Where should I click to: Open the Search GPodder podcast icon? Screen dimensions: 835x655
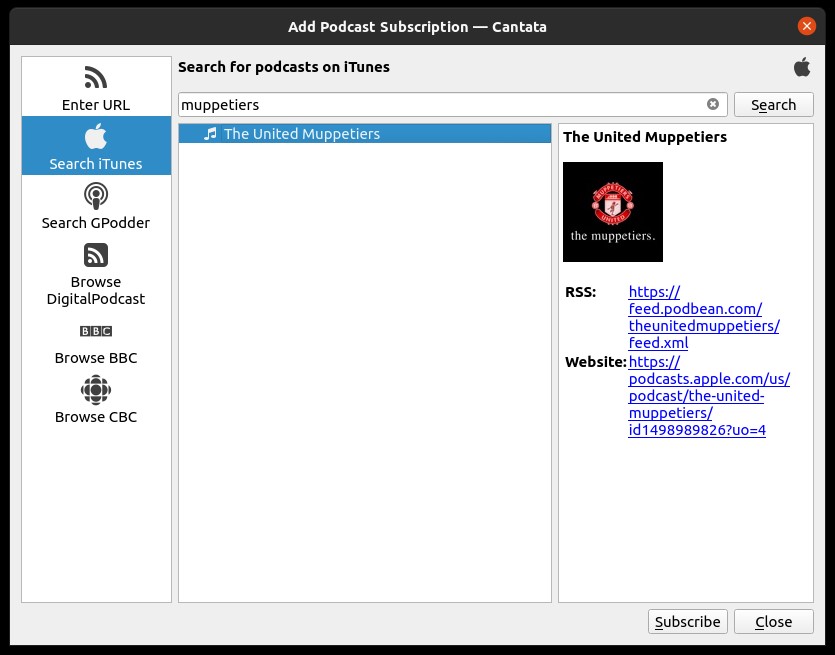click(96, 196)
